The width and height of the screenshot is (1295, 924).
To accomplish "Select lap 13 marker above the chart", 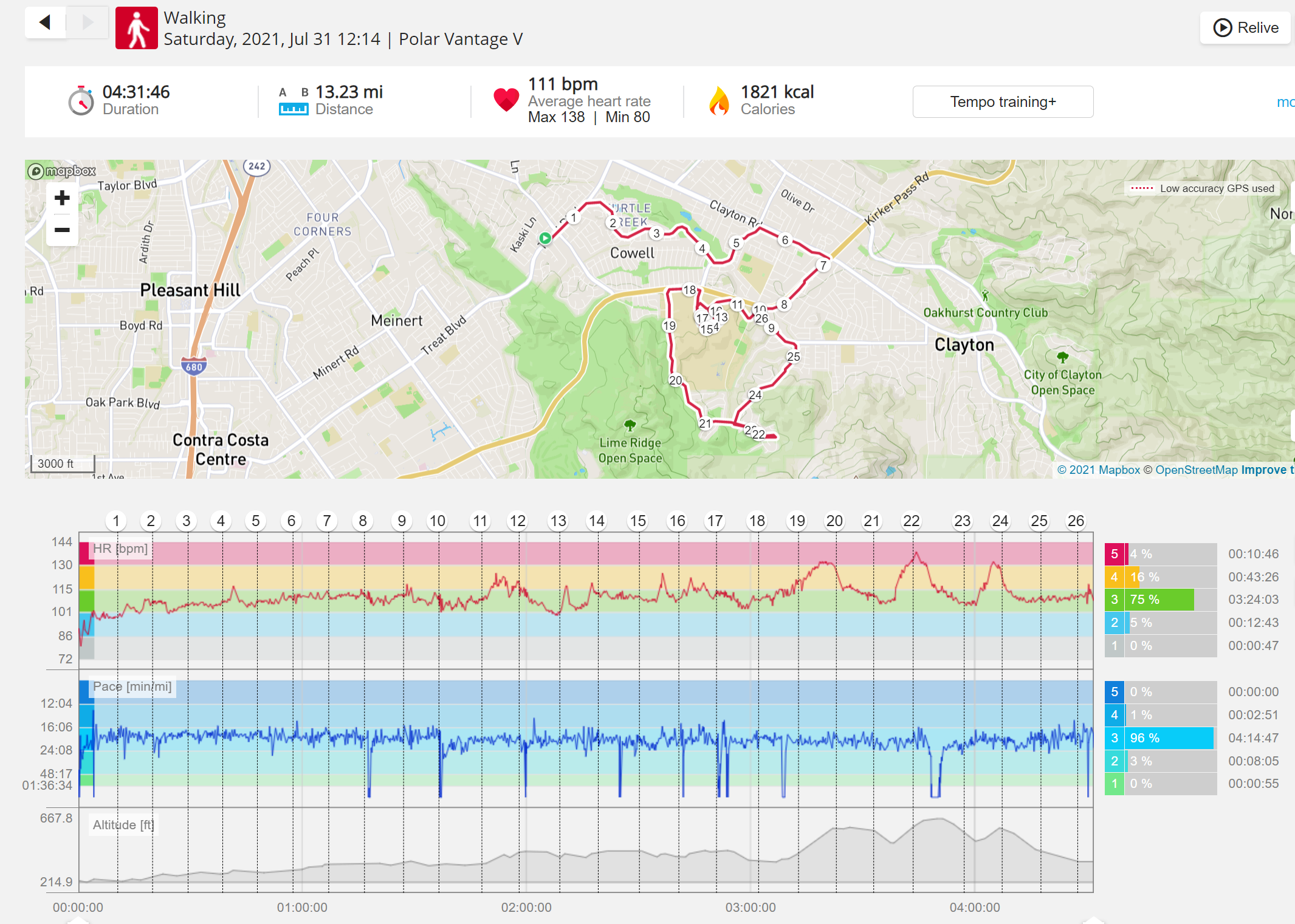I will (558, 521).
